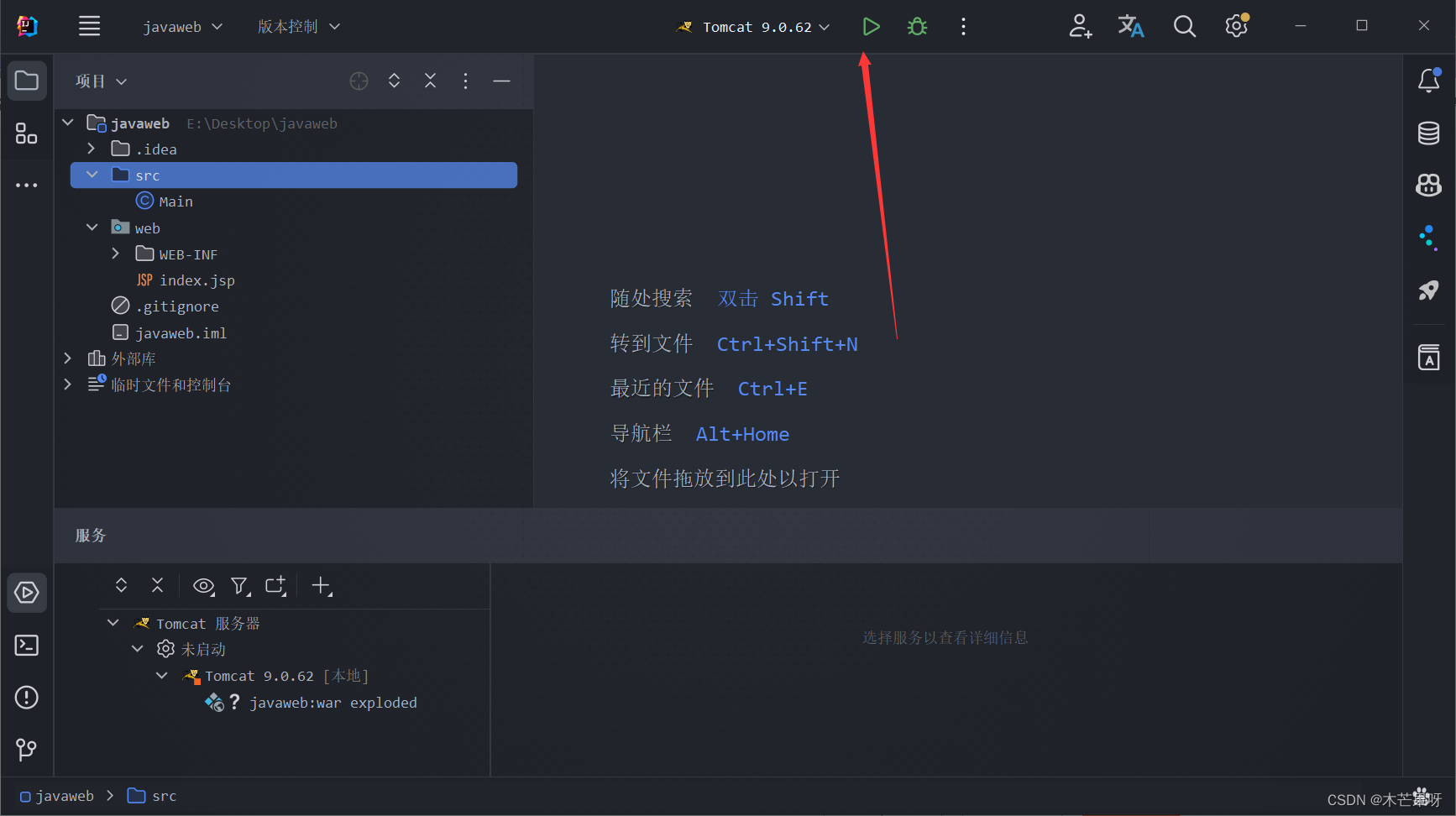Click Ctrl+Shift+N shortcut hint
The width and height of the screenshot is (1456, 816).
(788, 344)
